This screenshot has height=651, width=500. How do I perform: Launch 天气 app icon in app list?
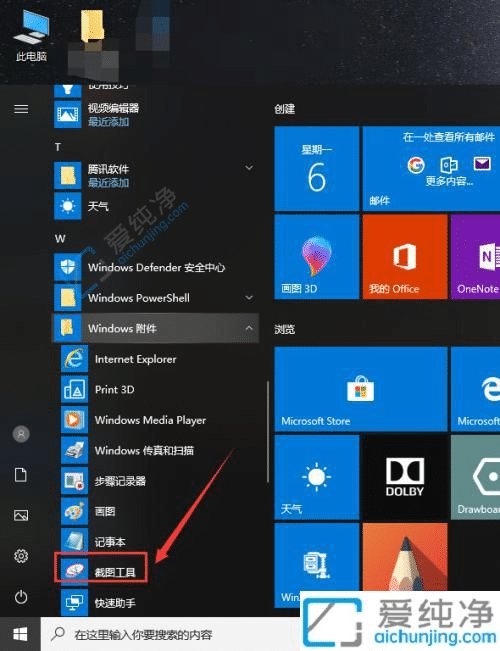point(68,206)
